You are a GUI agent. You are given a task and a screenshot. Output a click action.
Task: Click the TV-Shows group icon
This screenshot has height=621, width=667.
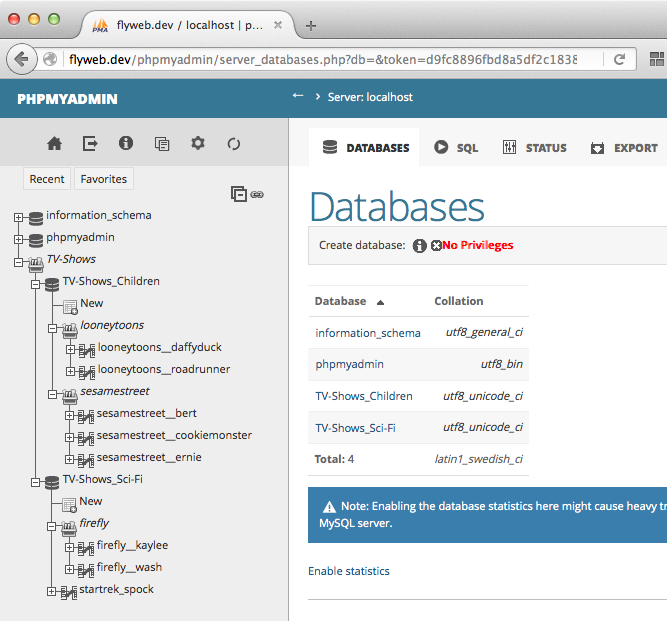pyautogui.click(x=36, y=265)
